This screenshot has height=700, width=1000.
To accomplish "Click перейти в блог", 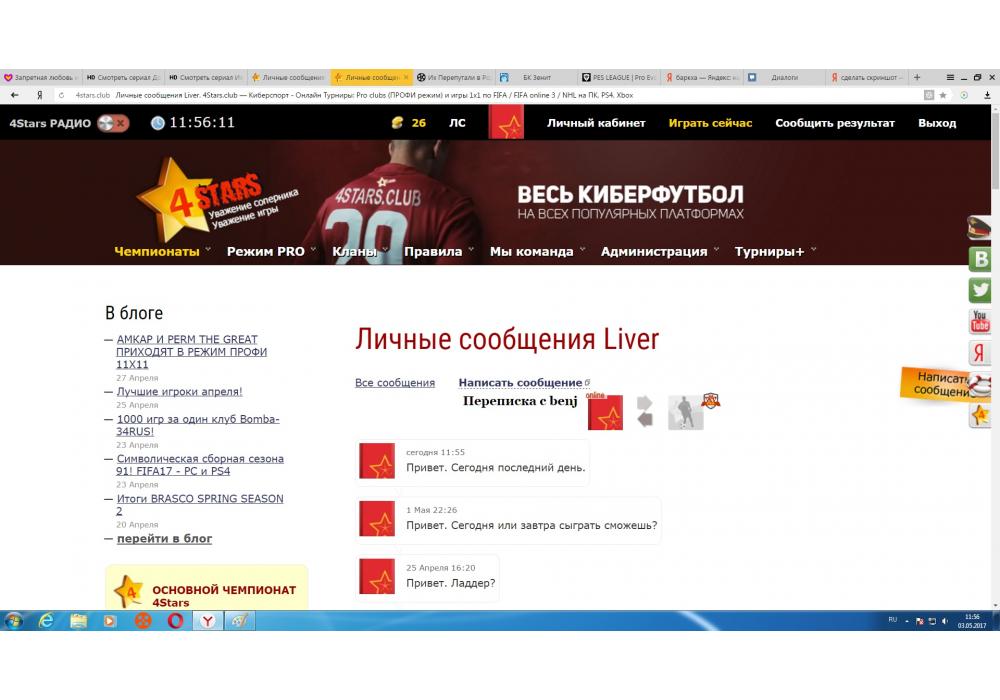I will pyautogui.click(x=165, y=539).
